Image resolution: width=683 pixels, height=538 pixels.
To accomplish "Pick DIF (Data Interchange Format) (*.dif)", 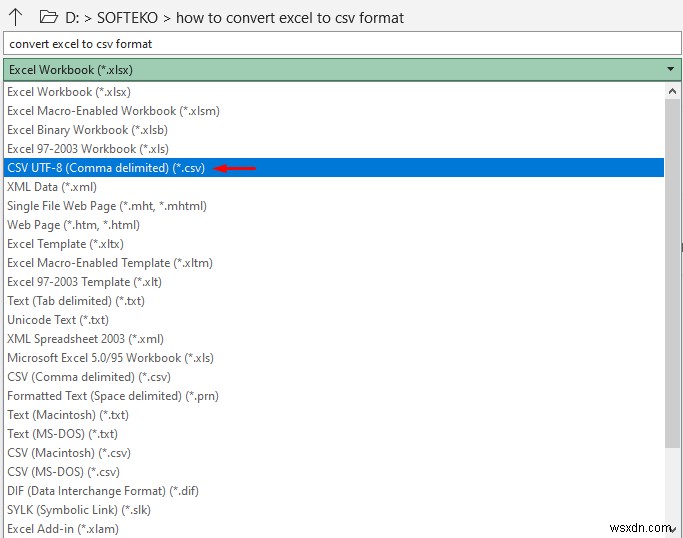I will click(334, 491).
